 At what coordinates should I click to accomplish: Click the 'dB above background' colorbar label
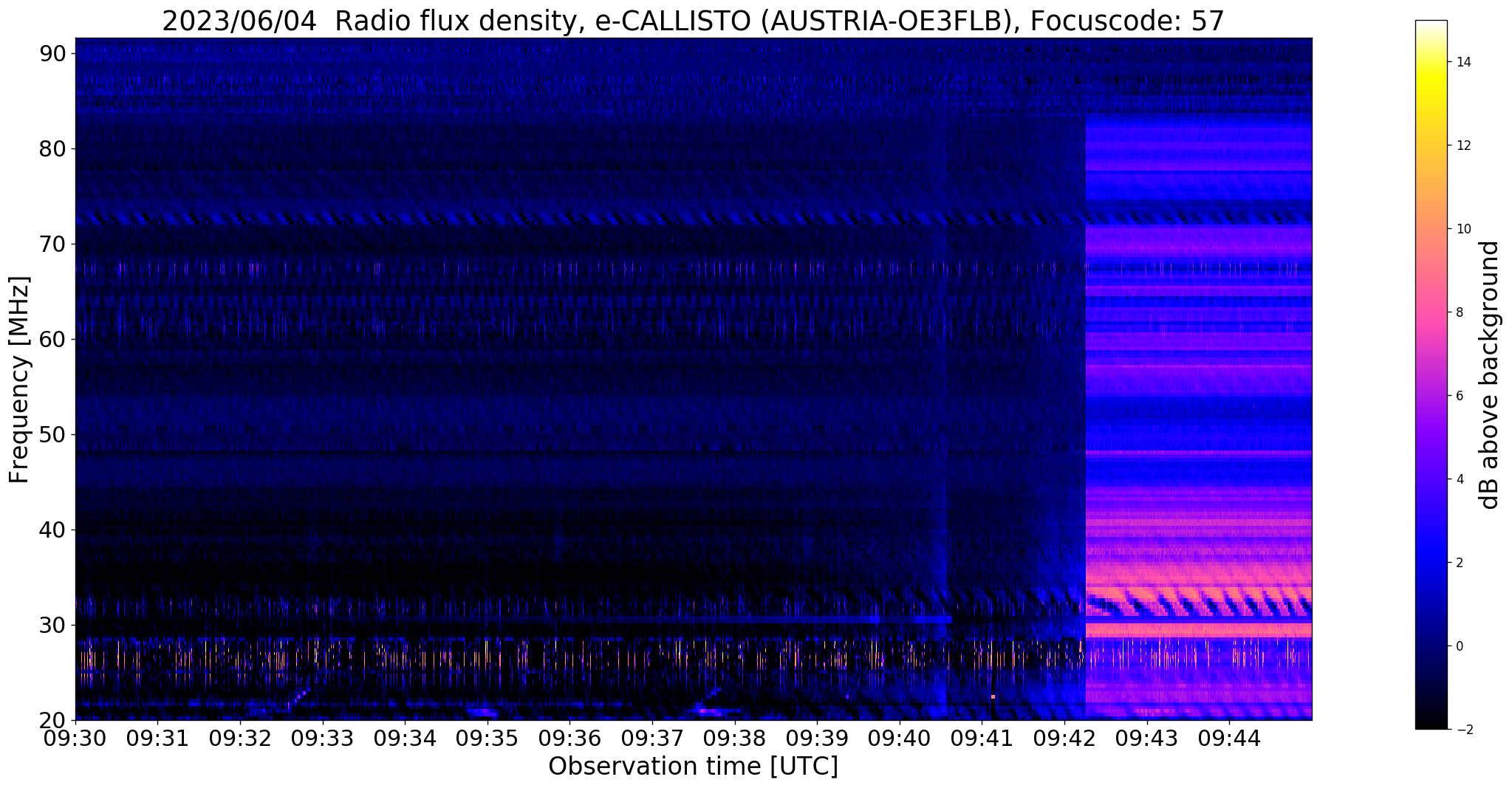point(1490,375)
